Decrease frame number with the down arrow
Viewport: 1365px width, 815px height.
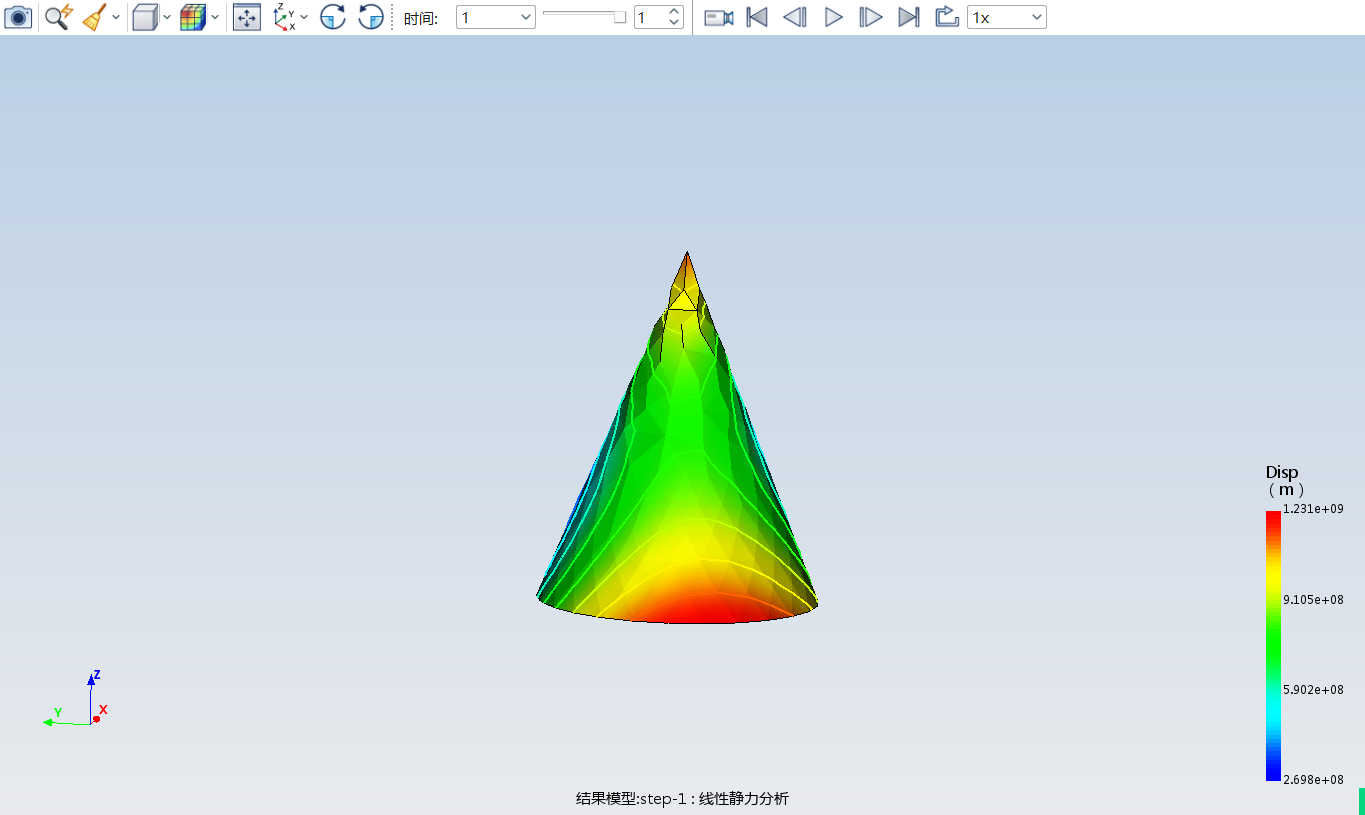674,23
